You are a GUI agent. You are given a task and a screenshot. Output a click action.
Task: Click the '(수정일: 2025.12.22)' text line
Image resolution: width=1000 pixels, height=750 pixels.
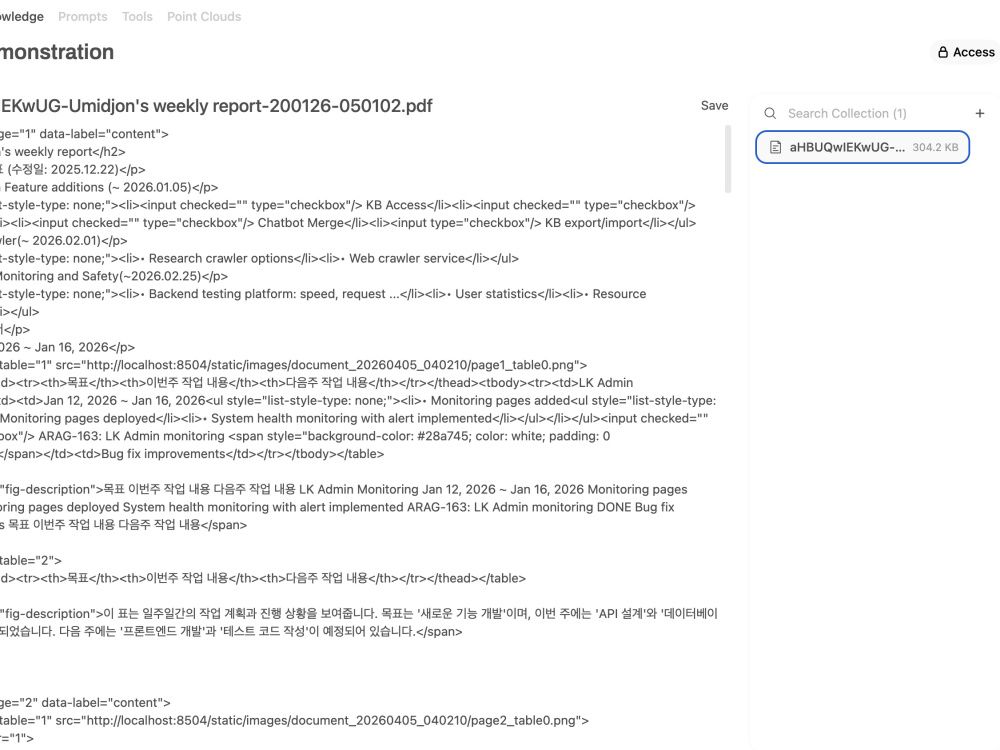click(73, 170)
